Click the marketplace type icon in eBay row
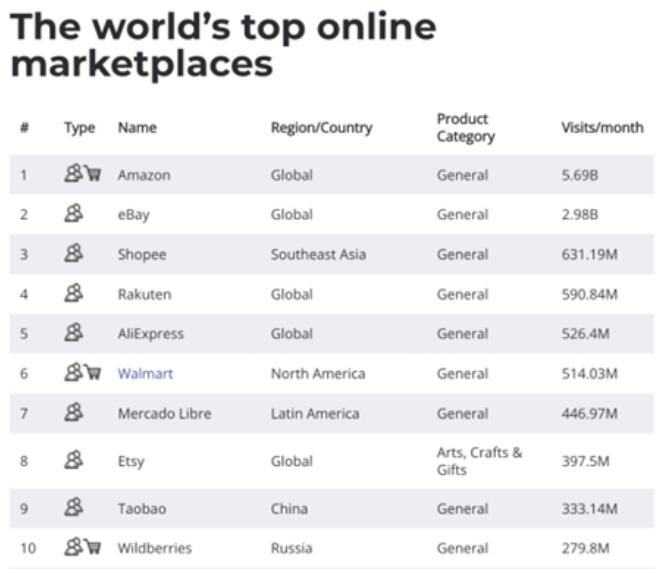The height and width of the screenshot is (574, 663). 73,214
